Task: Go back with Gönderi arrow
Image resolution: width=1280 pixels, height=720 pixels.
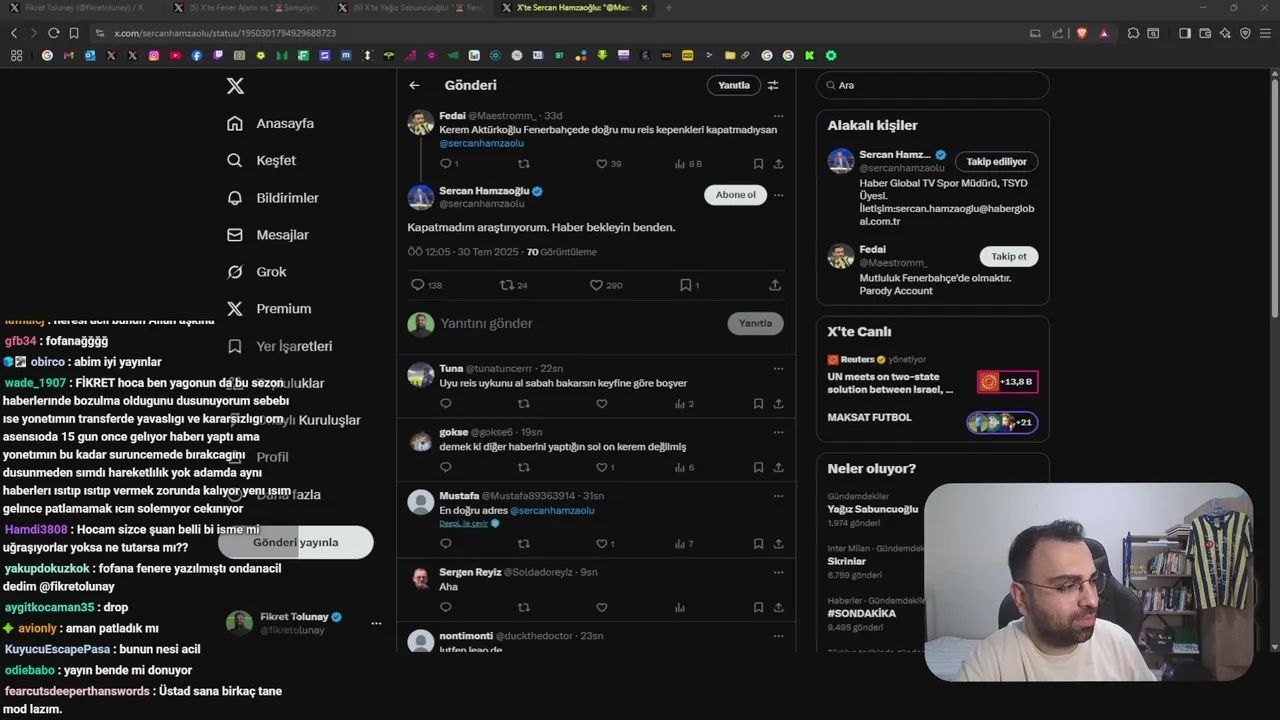Action: click(x=414, y=86)
